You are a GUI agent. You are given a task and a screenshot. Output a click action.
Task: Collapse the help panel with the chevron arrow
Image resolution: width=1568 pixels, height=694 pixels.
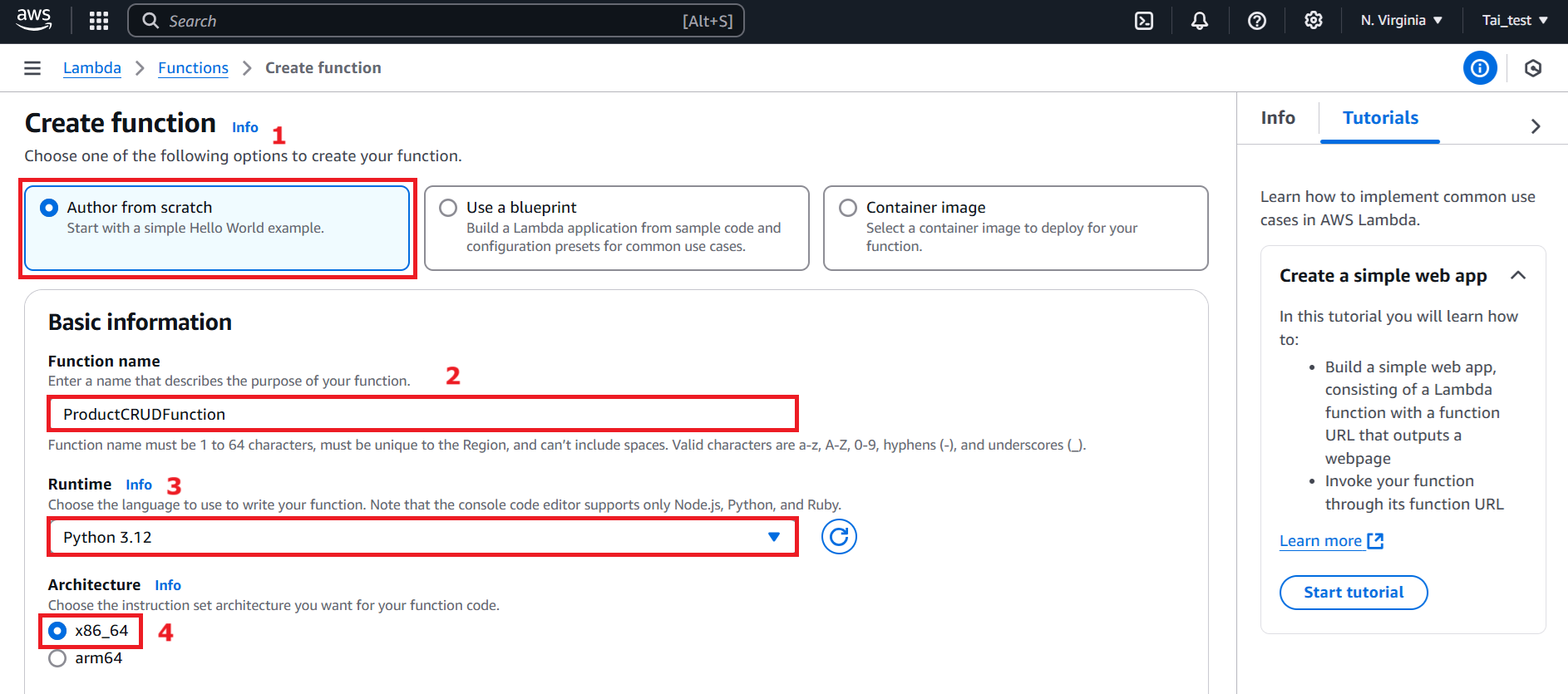(x=1536, y=126)
